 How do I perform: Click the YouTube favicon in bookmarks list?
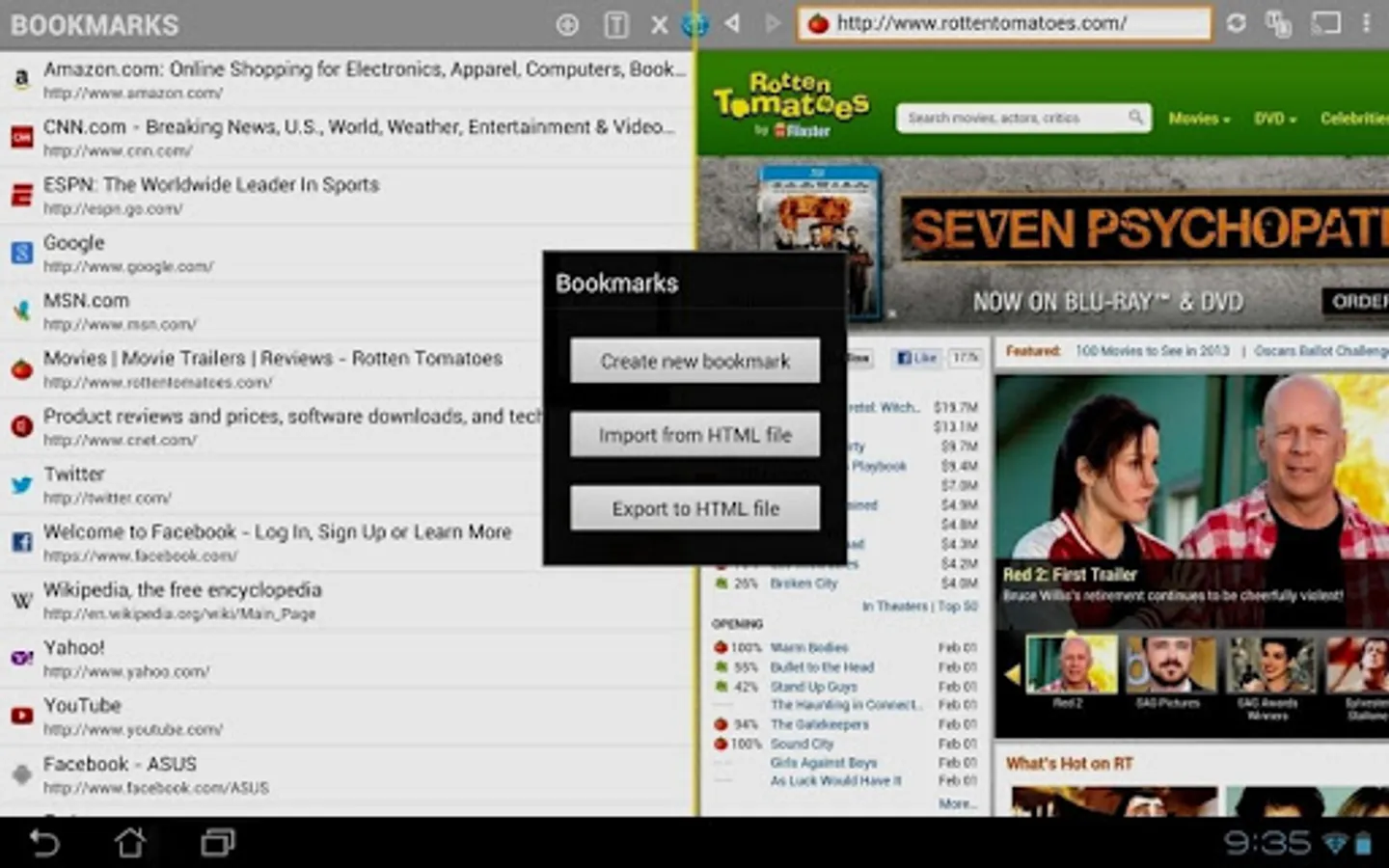pos(21,716)
